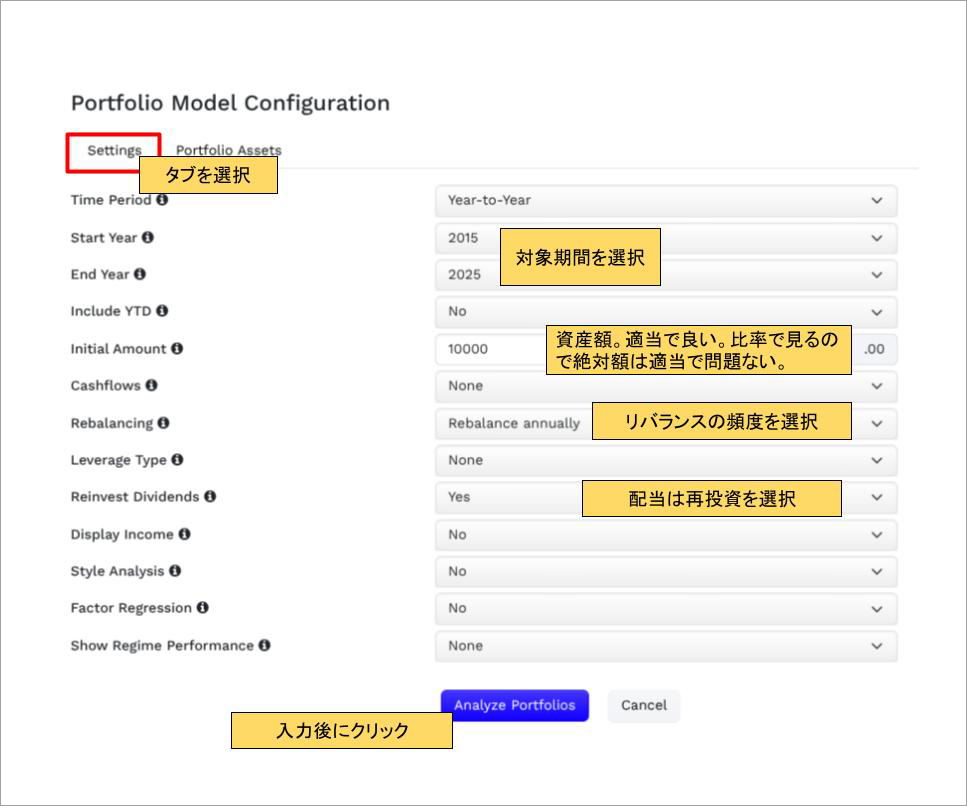Switch to the Portfolio Assets tab
967x806 pixels.
[229, 150]
